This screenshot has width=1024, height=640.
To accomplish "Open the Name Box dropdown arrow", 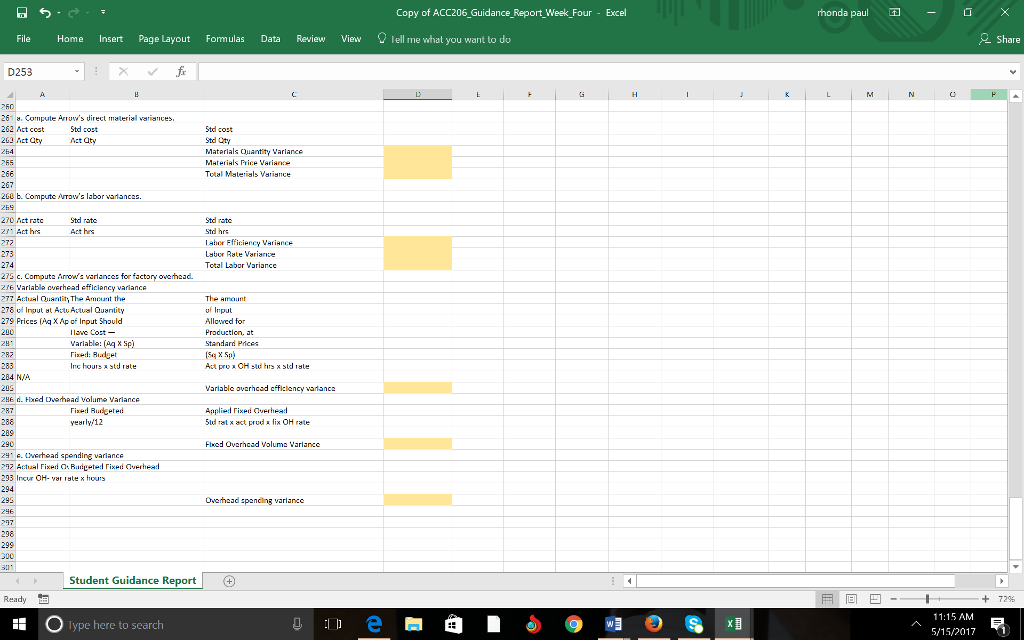I will pyautogui.click(x=80, y=71).
